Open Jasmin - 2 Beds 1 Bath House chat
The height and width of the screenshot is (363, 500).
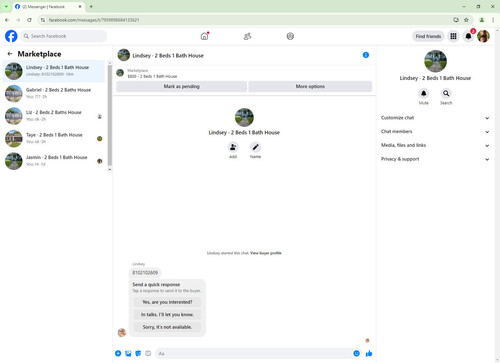coord(54,161)
